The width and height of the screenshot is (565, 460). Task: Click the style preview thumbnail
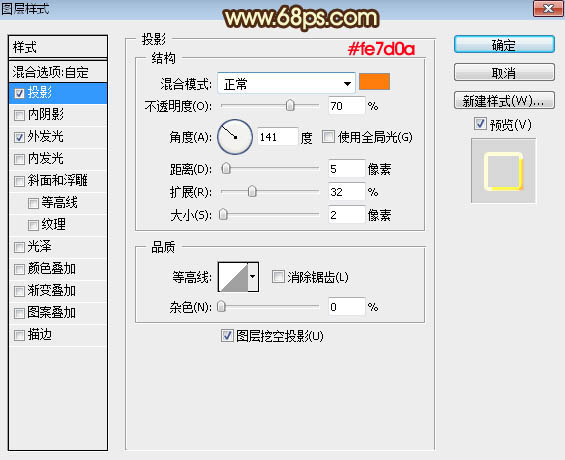tap(503, 171)
